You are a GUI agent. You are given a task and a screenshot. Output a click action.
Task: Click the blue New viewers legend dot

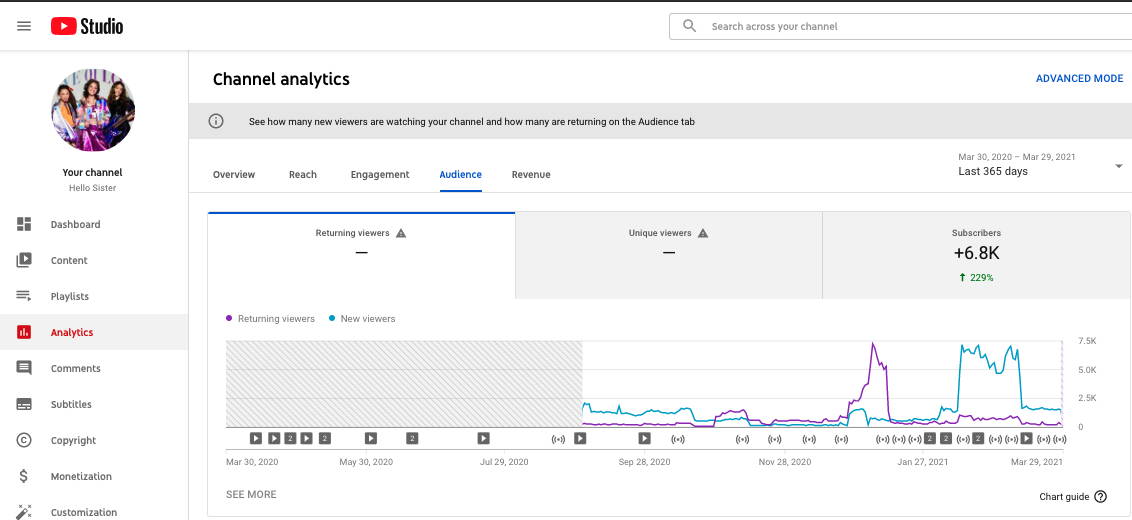coord(332,318)
